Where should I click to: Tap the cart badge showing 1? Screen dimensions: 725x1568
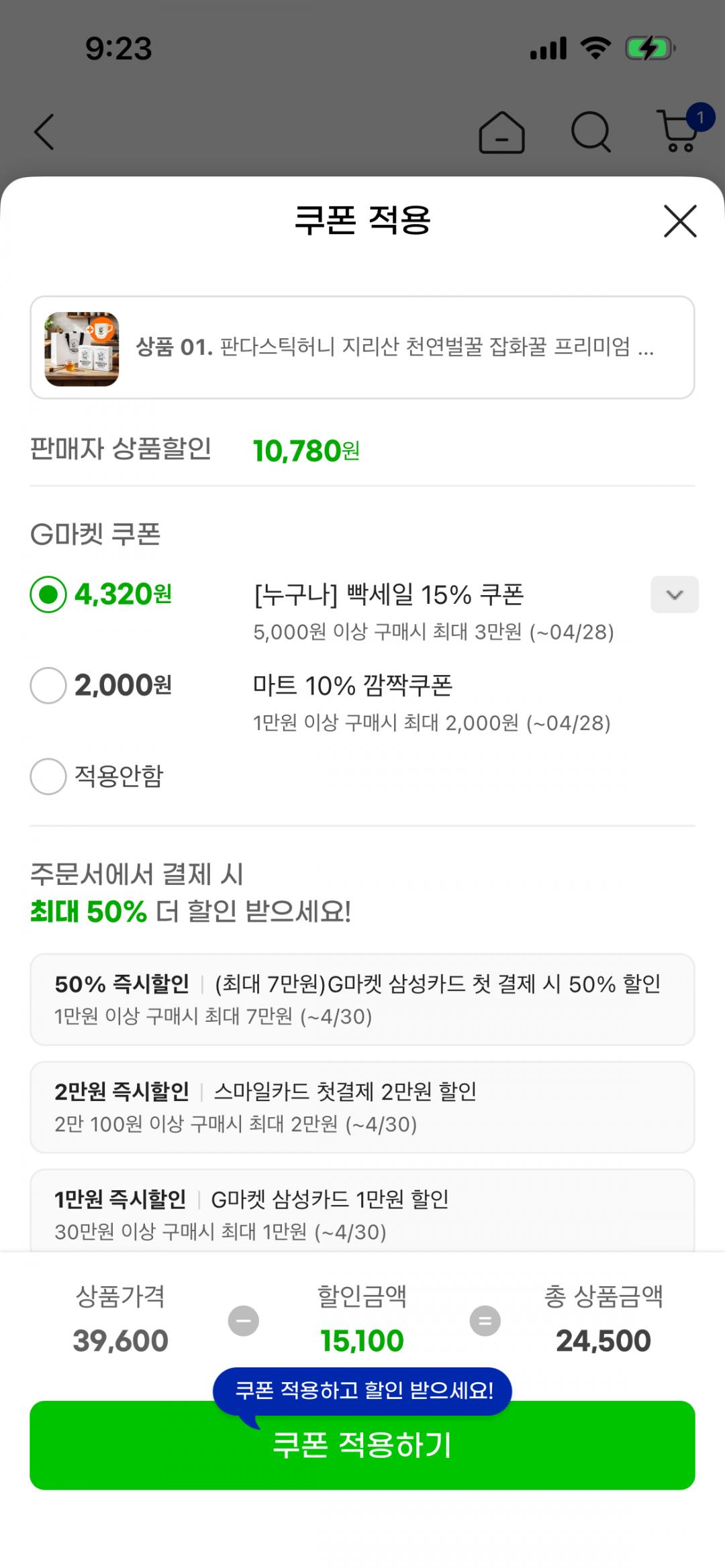coord(700,118)
